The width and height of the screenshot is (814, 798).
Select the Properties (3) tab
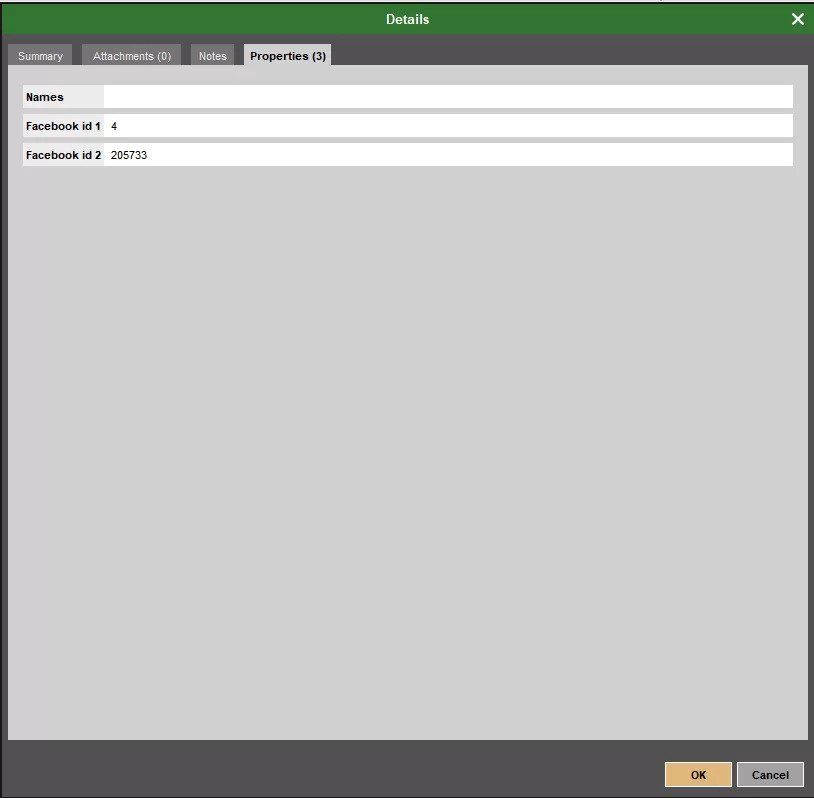click(288, 56)
